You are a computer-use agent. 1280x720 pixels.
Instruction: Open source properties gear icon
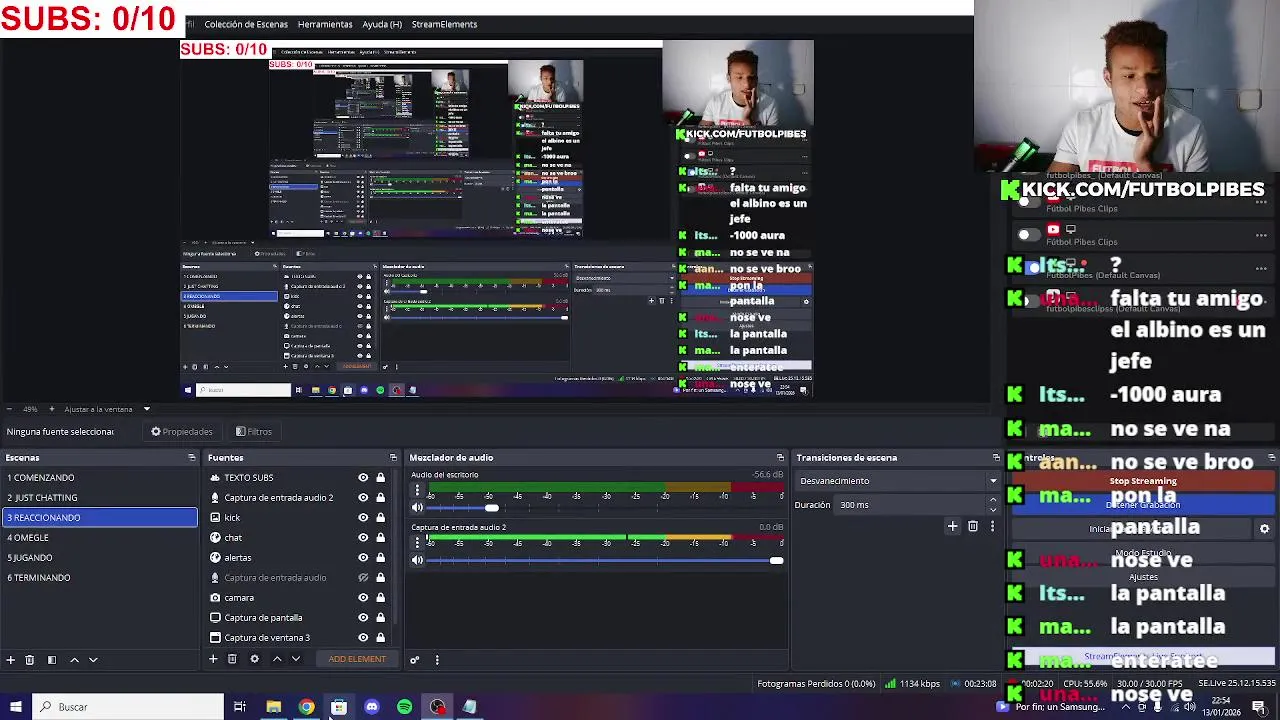254,659
